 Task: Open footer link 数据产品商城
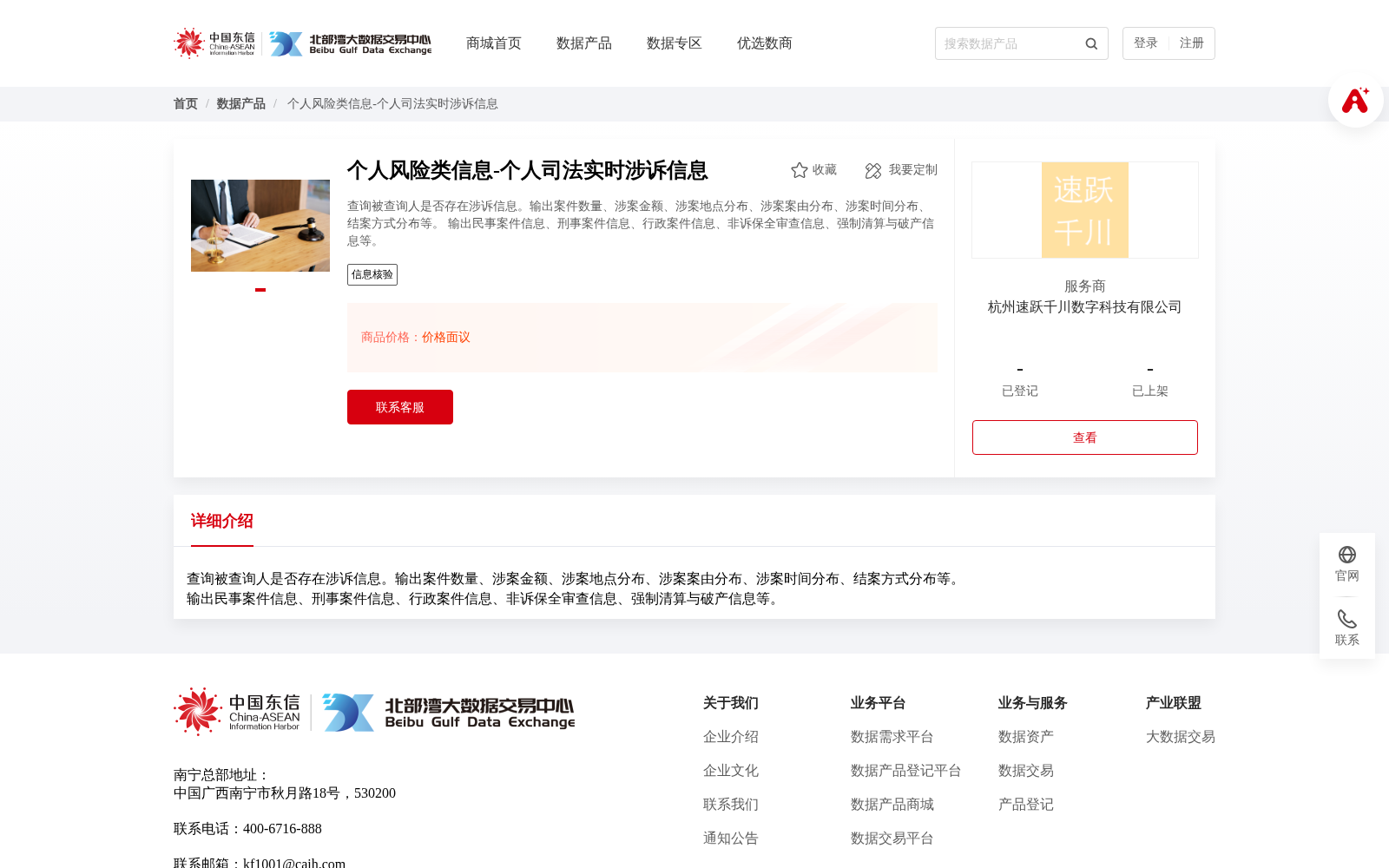click(892, 805)
